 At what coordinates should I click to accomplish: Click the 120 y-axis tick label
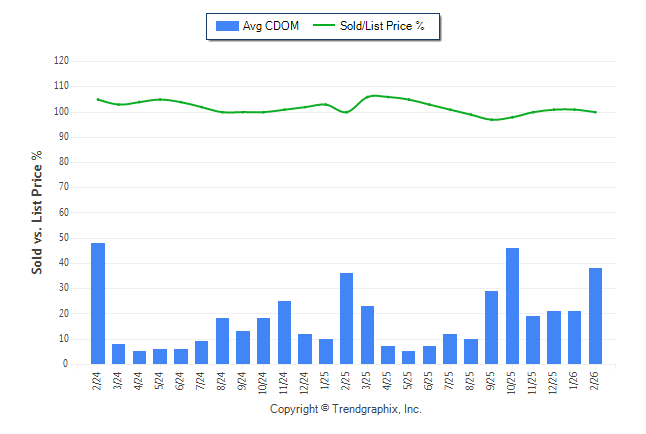pyautogui.click(x=62, y=61)
